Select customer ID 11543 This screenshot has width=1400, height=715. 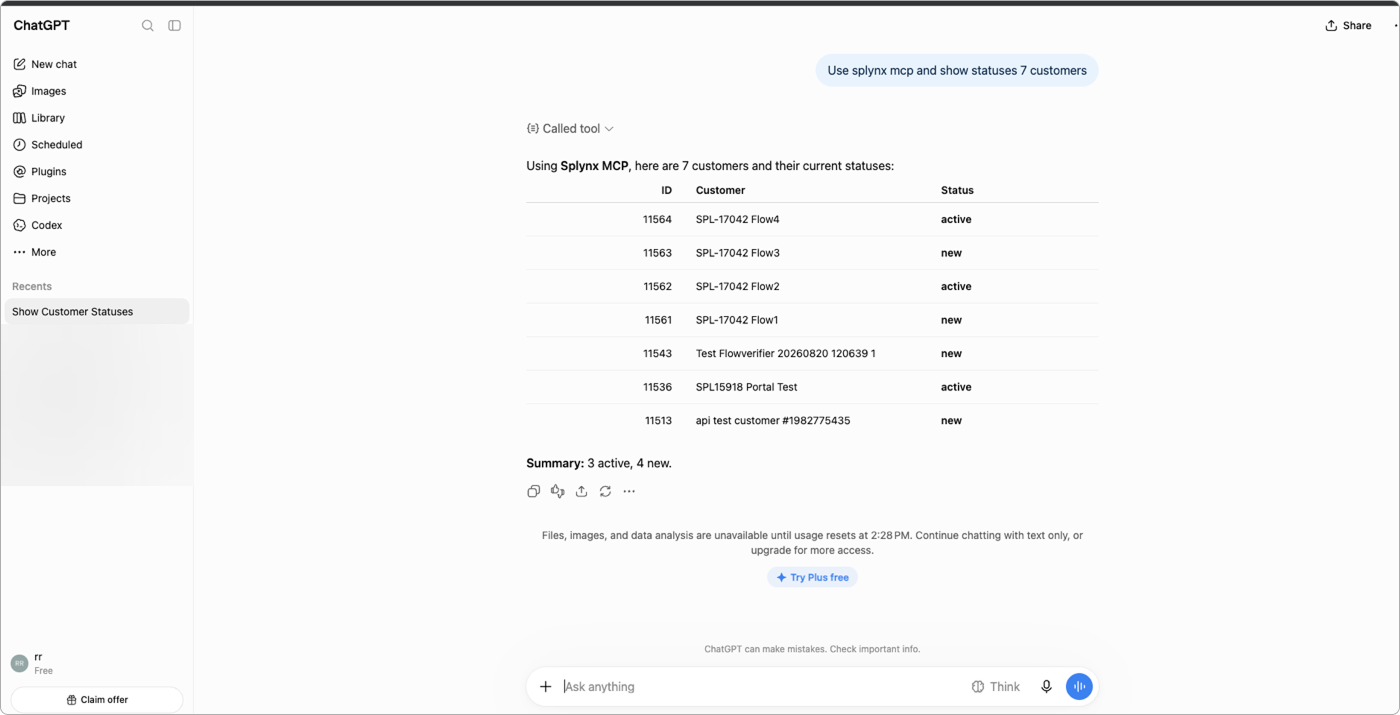(657, 354)
